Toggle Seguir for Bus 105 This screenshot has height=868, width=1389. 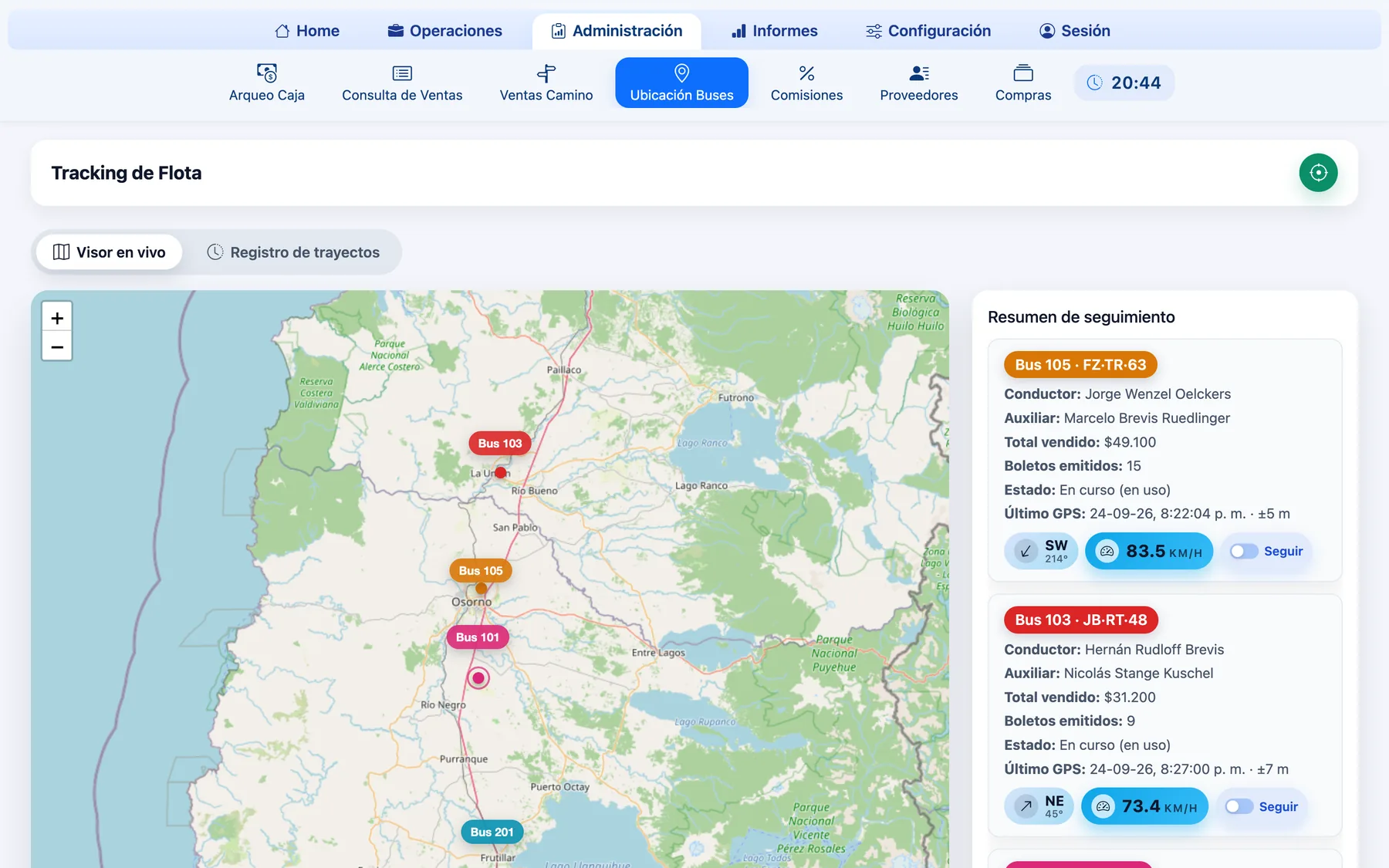[1244, 551]
